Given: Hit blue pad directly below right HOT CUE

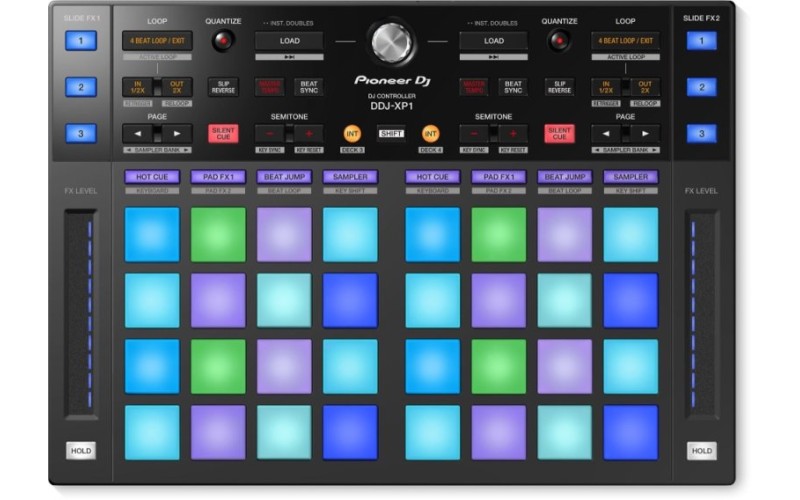Looking at the screenshot, I should click(432, 235).
